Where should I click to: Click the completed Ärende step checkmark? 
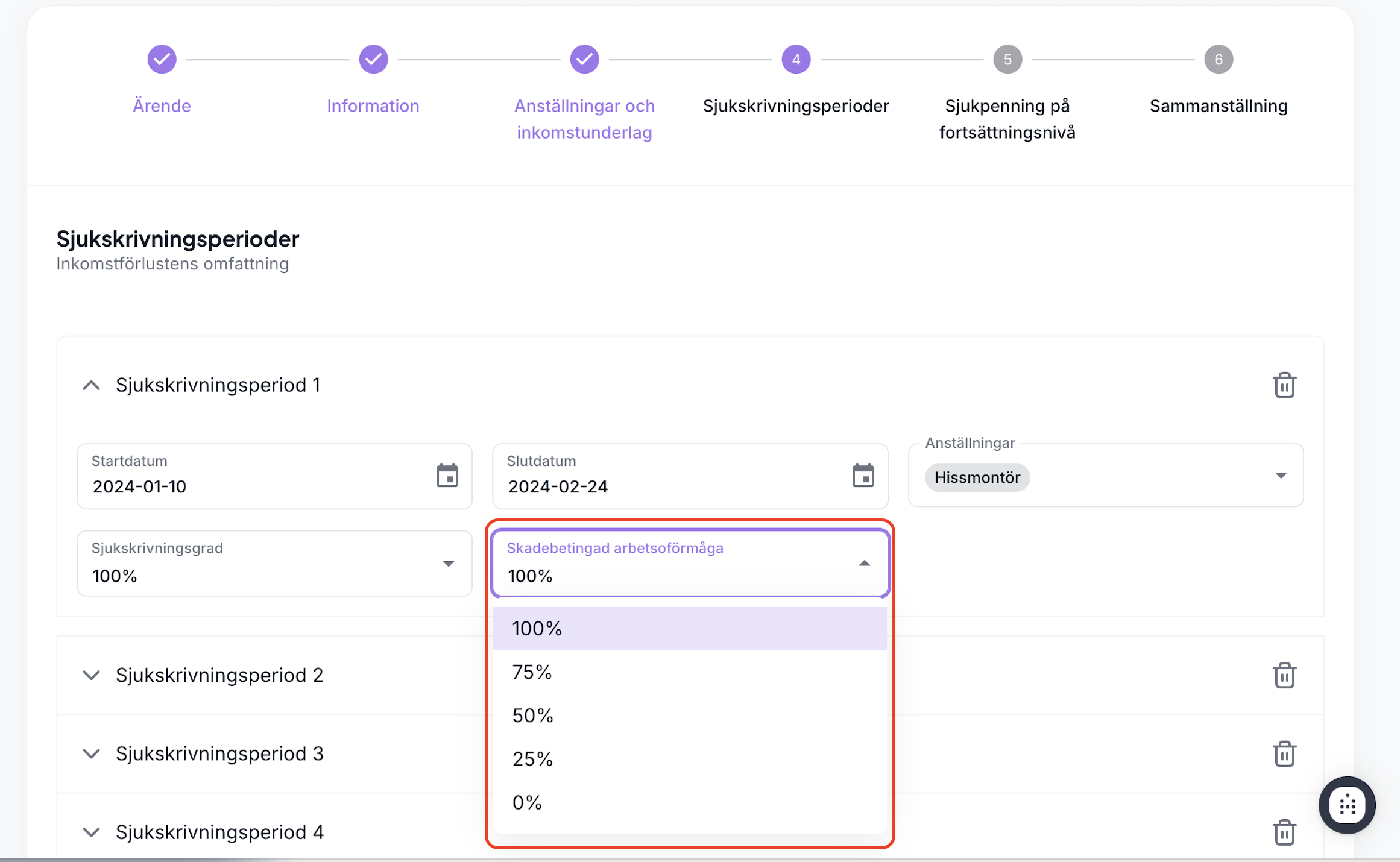point(162,59)
